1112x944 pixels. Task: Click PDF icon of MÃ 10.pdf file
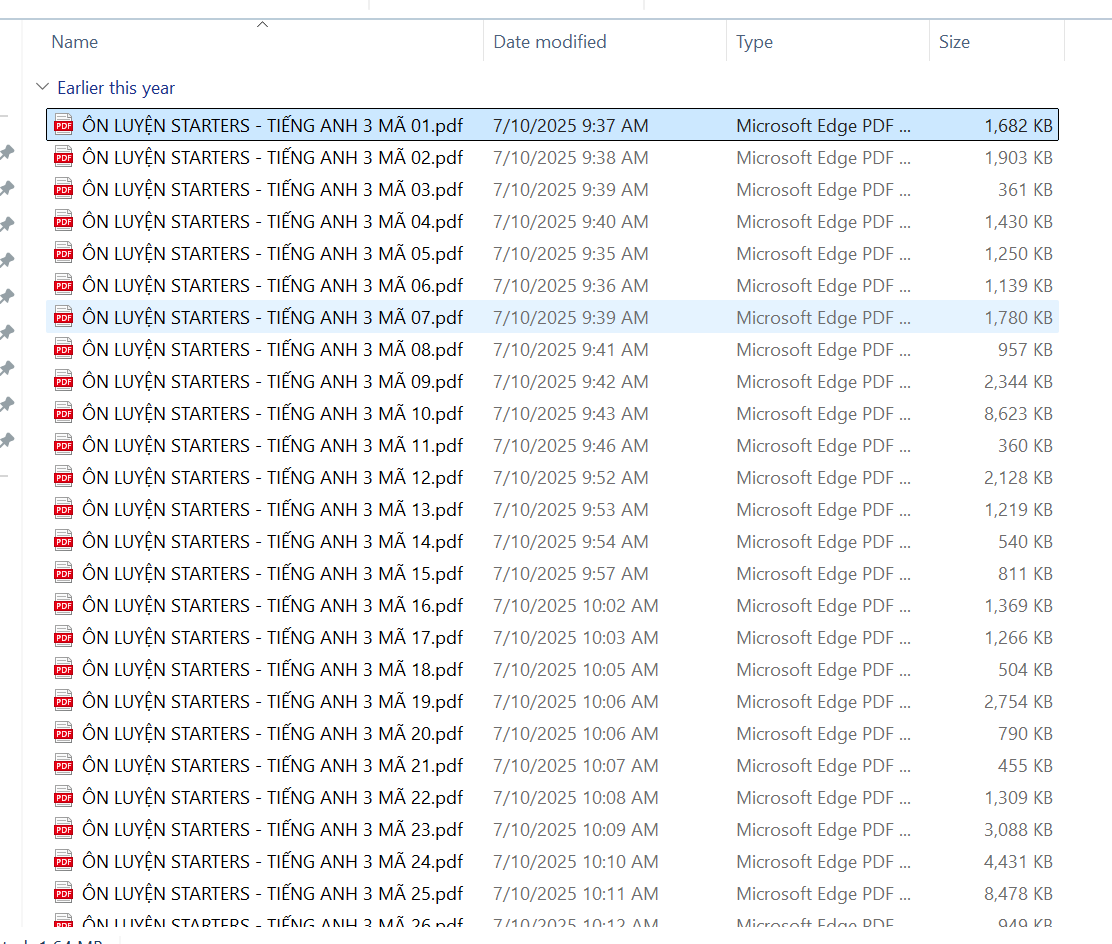click(x=64, y=414)
